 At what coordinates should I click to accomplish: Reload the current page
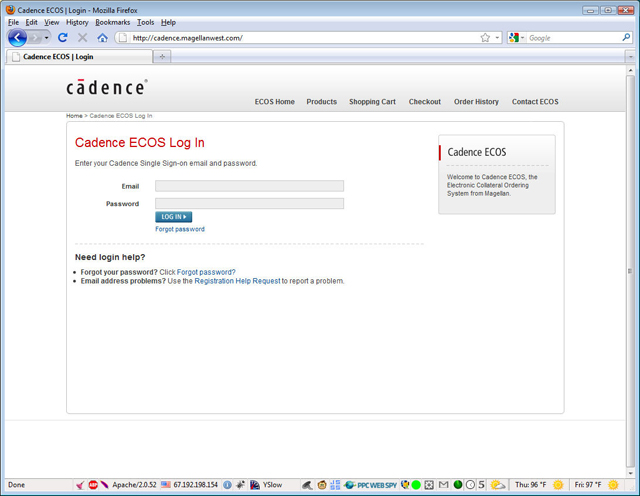tap(62, 38)
